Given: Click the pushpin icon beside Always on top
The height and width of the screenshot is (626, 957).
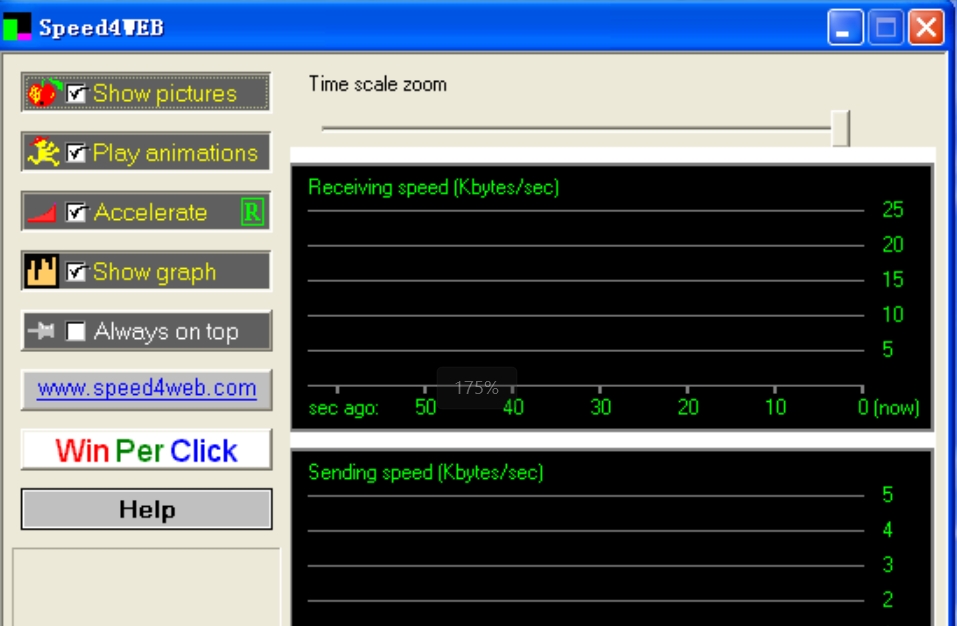Looking at the screenshot, I should coord(43,332).
